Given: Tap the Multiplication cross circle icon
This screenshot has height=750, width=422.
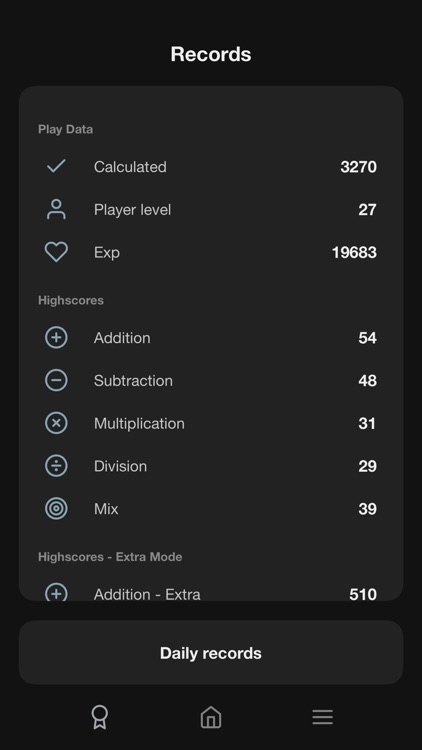Looking at the screenshot, I should (56, 423).
